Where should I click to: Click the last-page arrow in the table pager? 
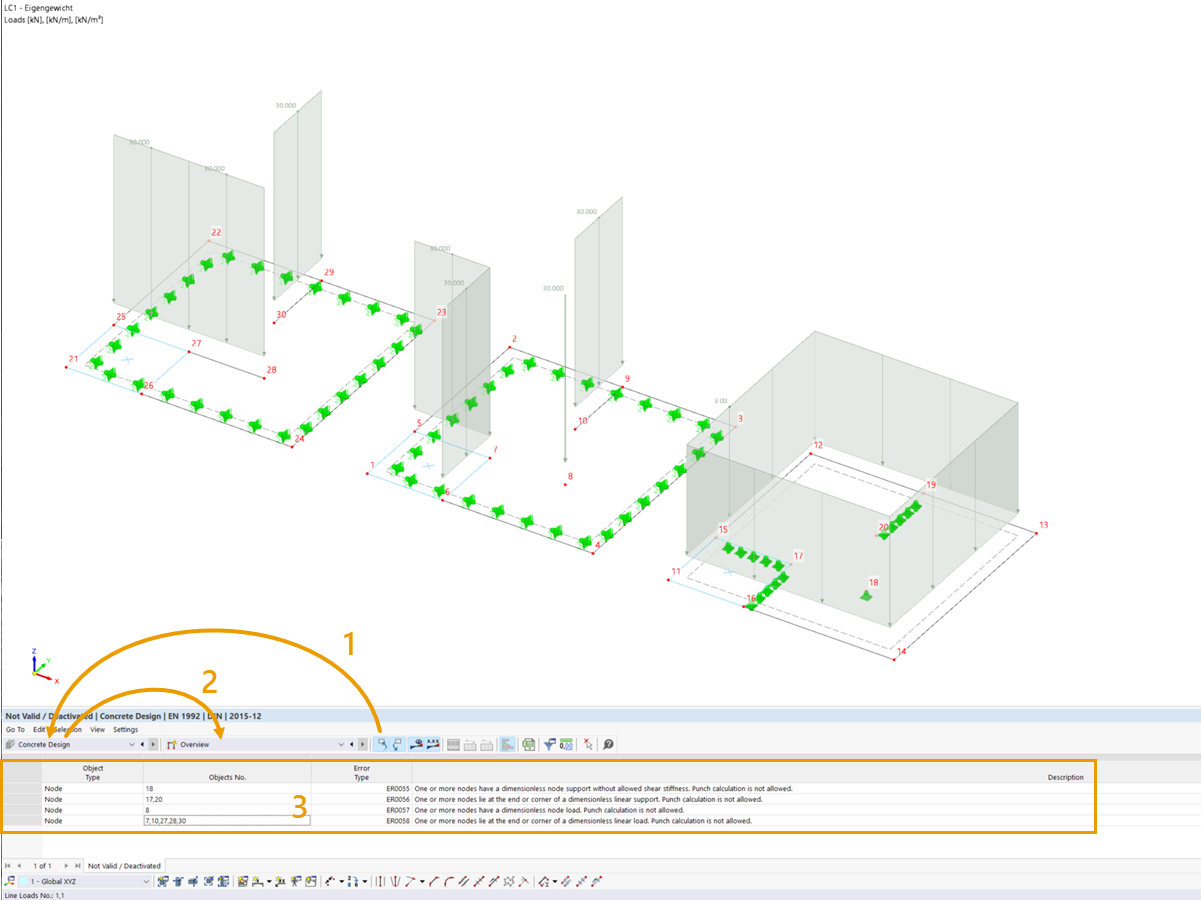[77, 863]
